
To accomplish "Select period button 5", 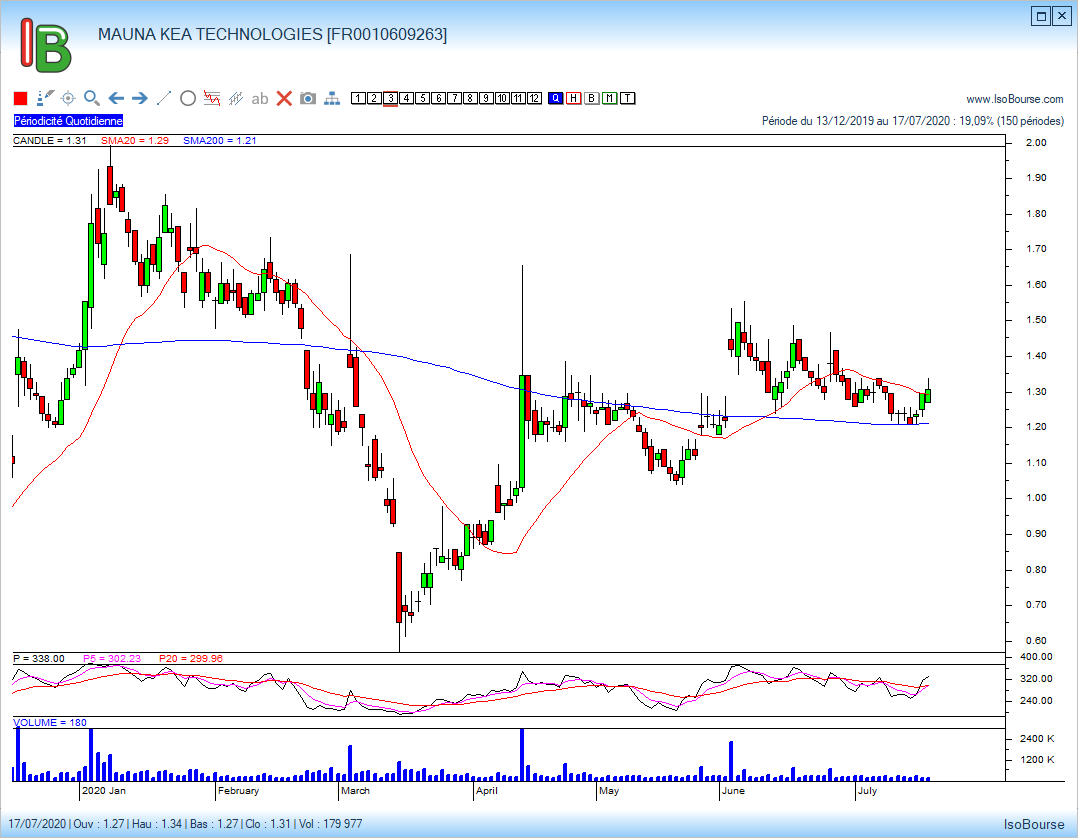I will pos(423,98).
